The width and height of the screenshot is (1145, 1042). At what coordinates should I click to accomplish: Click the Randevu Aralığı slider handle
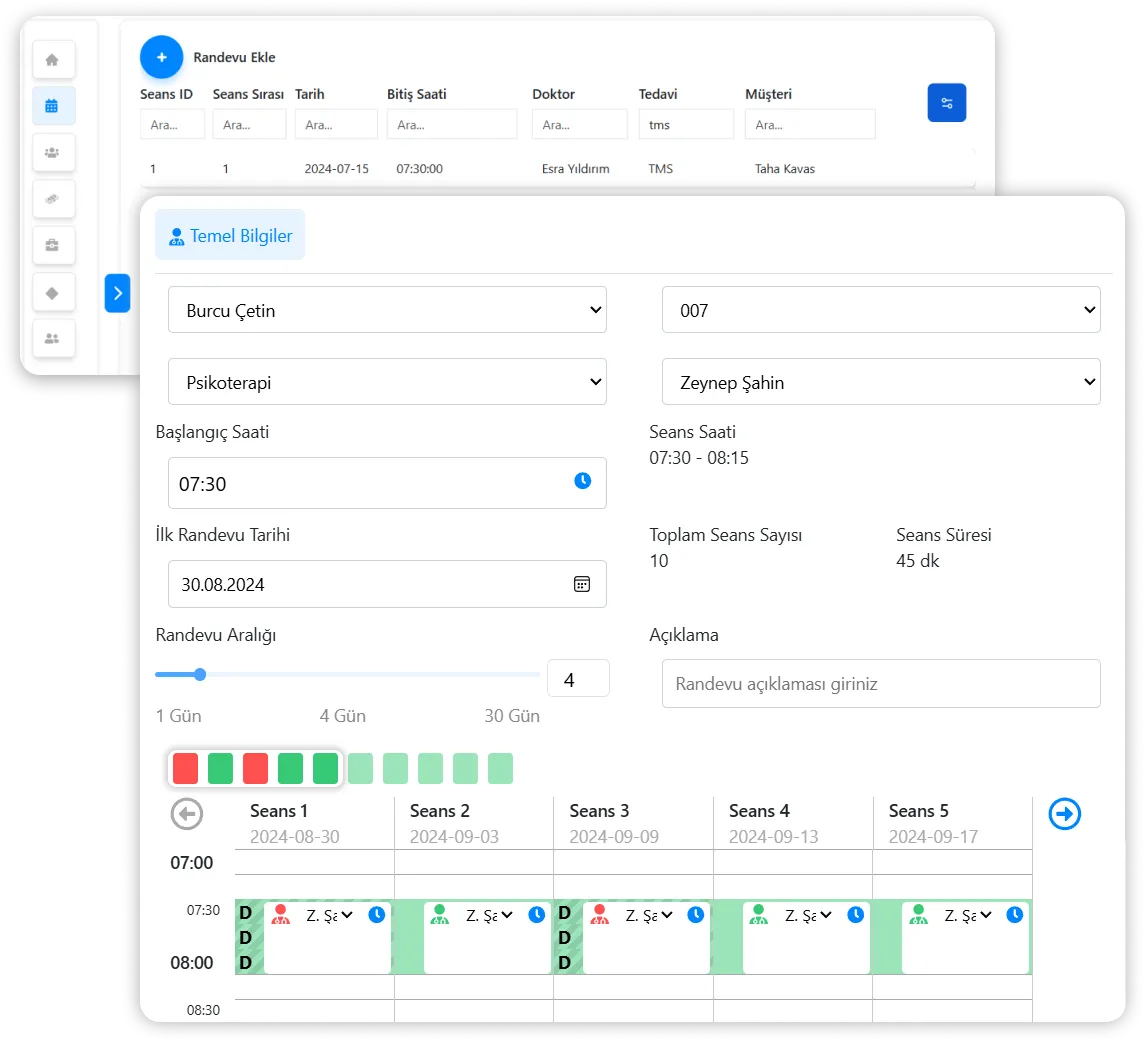pyautogui.click(x=200, y=674)
